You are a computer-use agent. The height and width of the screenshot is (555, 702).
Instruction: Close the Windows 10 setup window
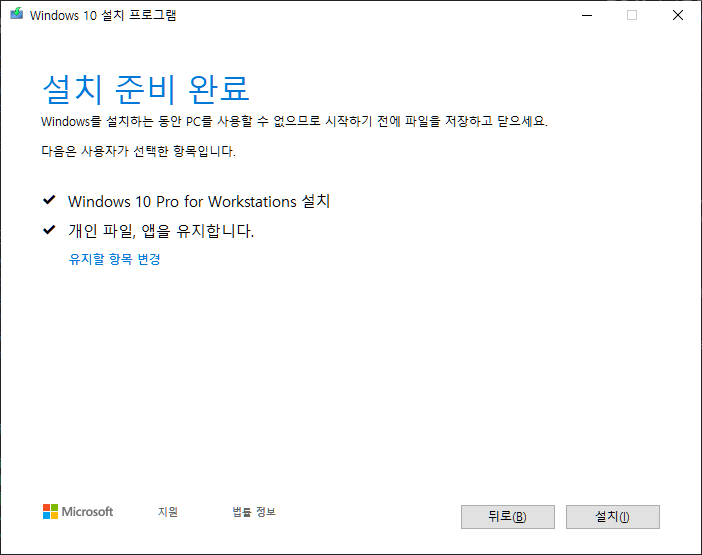click(x=678, y=15)
